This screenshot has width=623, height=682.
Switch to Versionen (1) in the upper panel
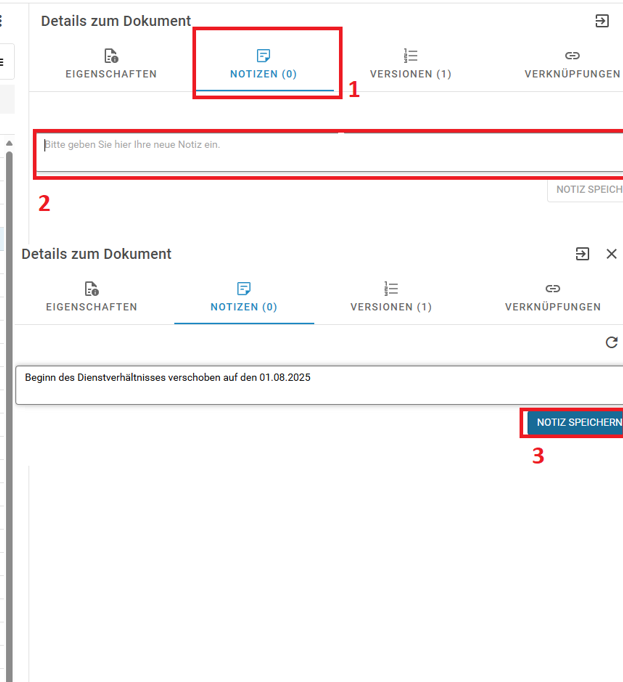click(x=410, y=64)
